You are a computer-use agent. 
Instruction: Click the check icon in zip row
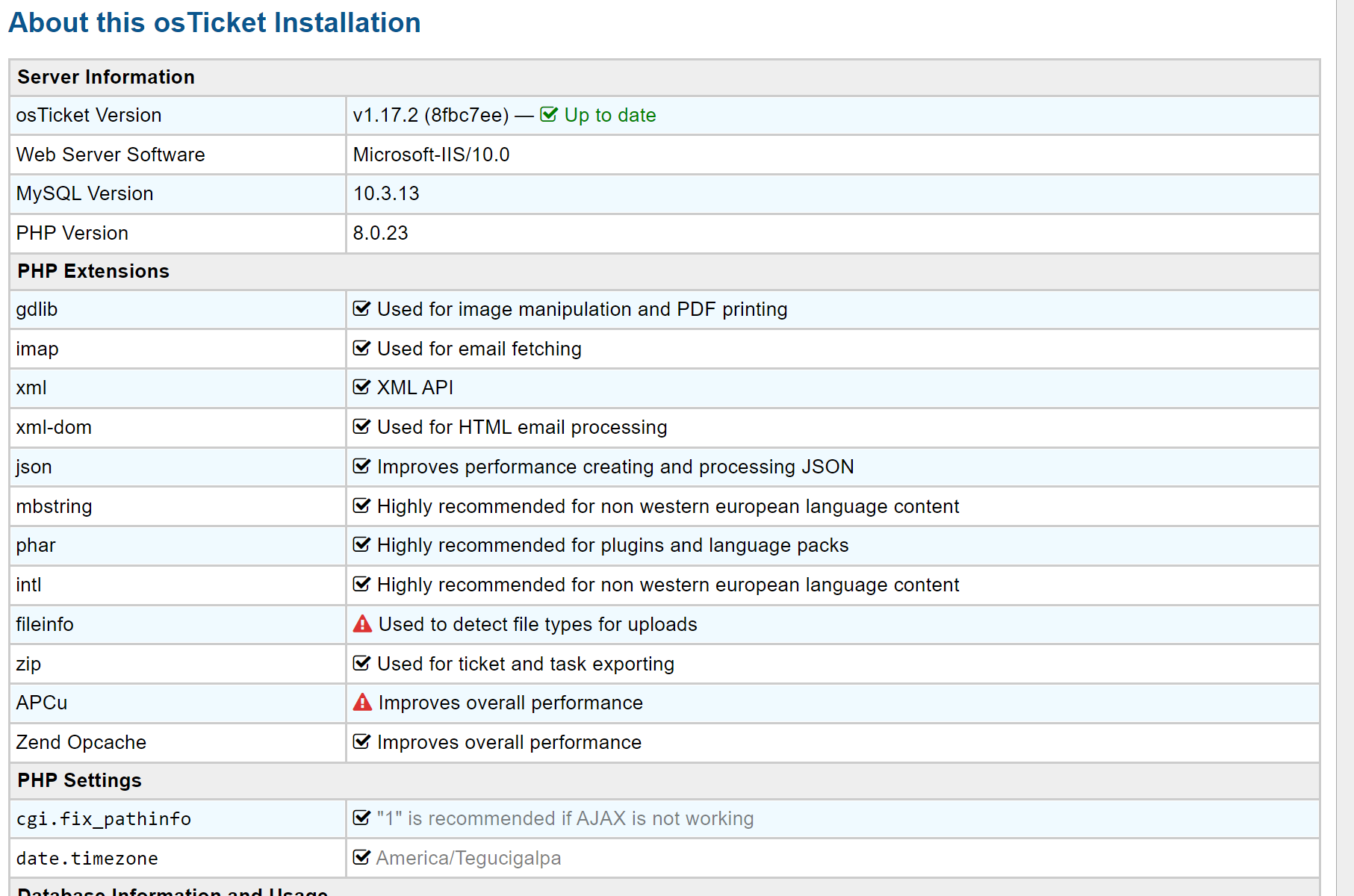click(x=361, y=664)
